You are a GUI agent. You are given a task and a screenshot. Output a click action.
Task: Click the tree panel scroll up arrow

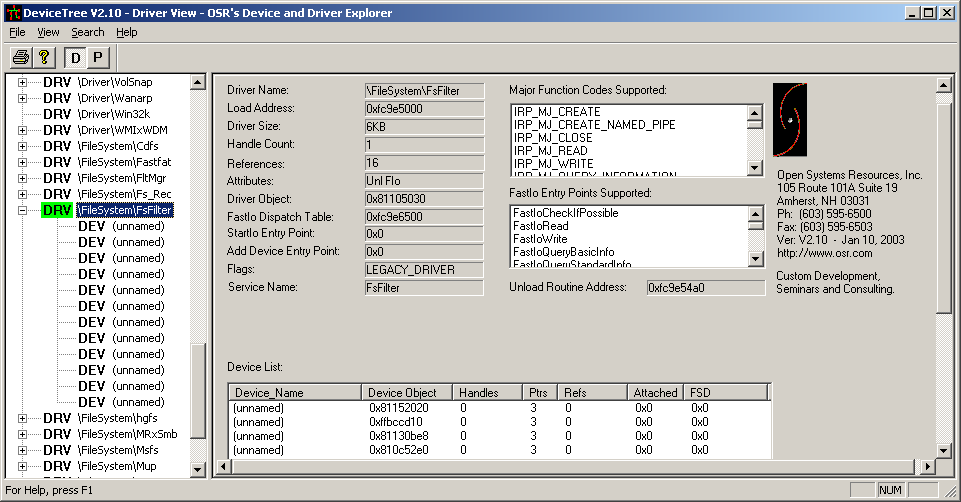coord(198,82)
